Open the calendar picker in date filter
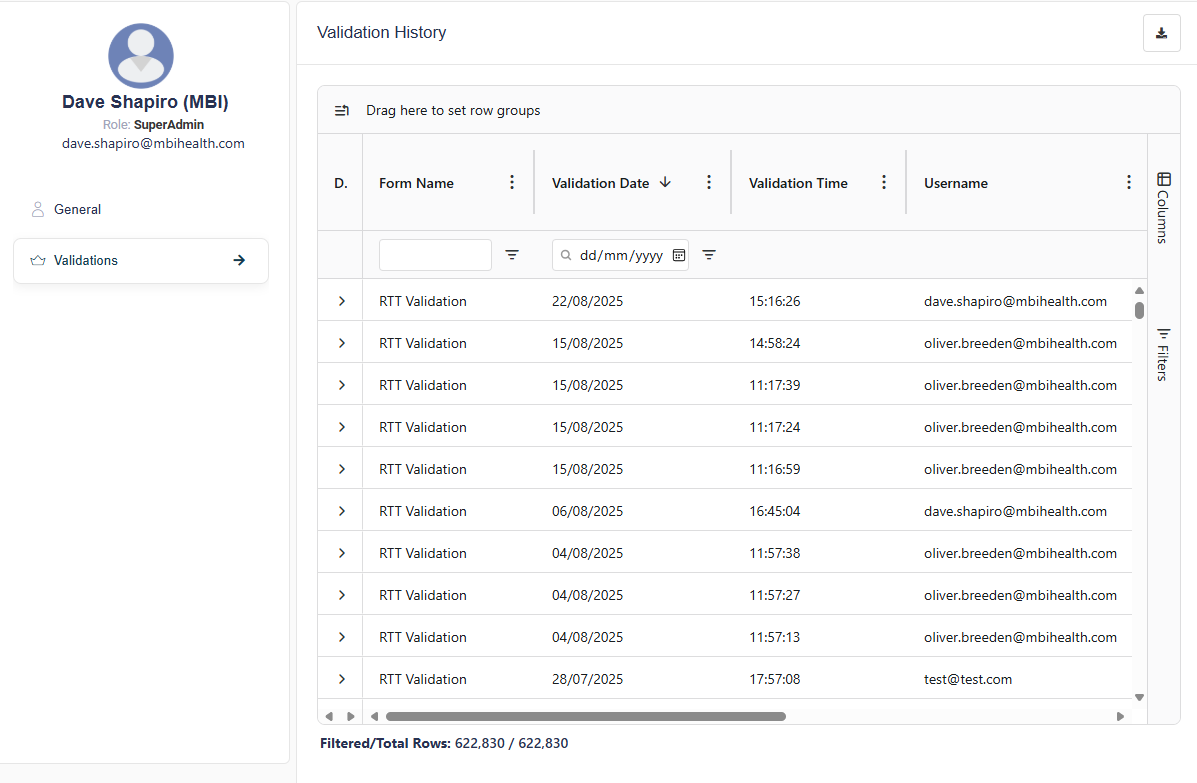1197x783 pixels. pyautogui.click(x=679, y=255)
